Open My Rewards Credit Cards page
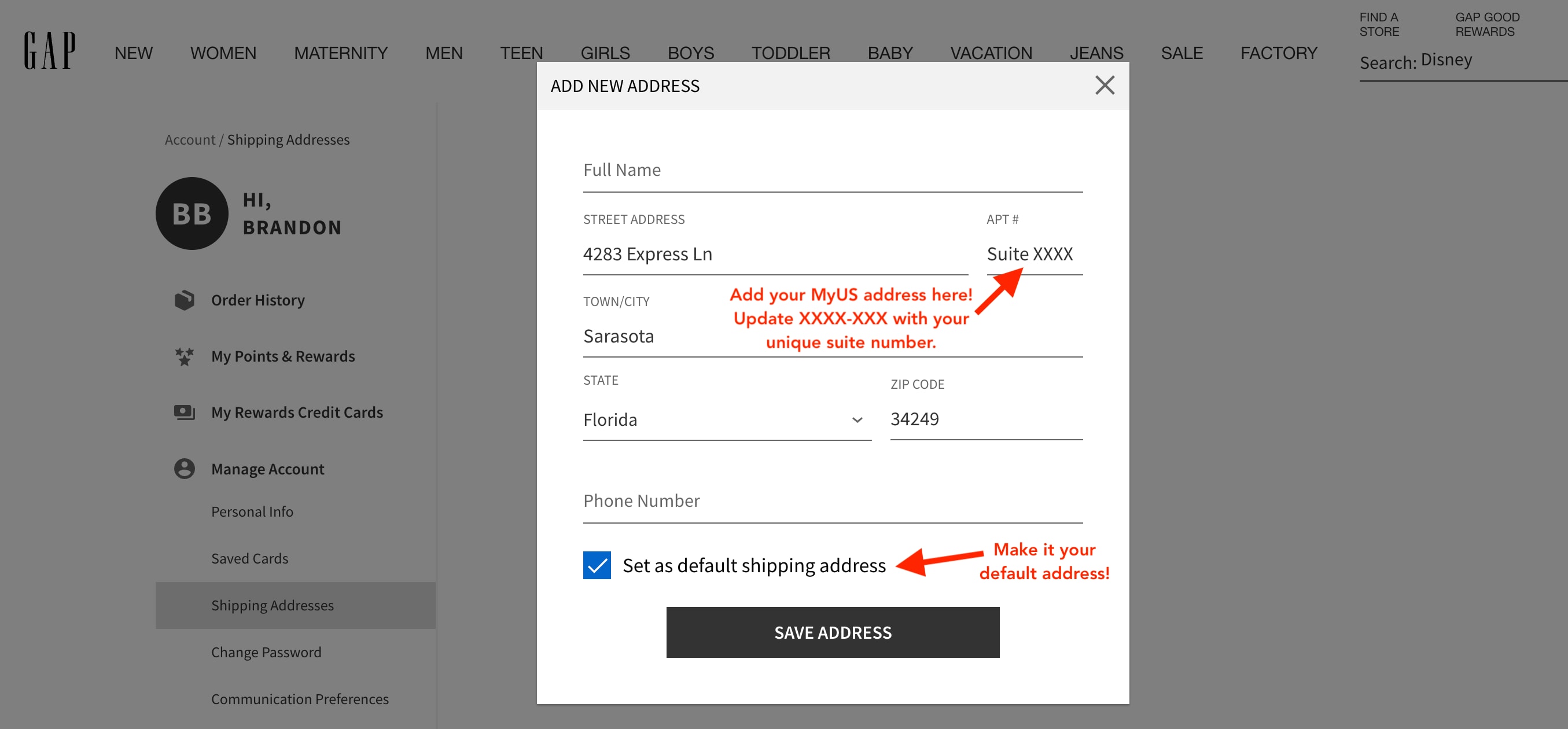Viewport: 1568px width, 729px height. (296, 412)
